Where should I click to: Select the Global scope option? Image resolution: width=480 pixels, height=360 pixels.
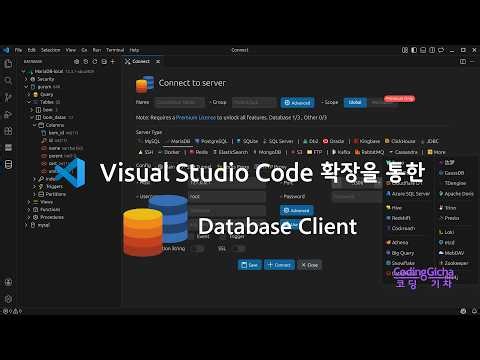tap(355, 102)
